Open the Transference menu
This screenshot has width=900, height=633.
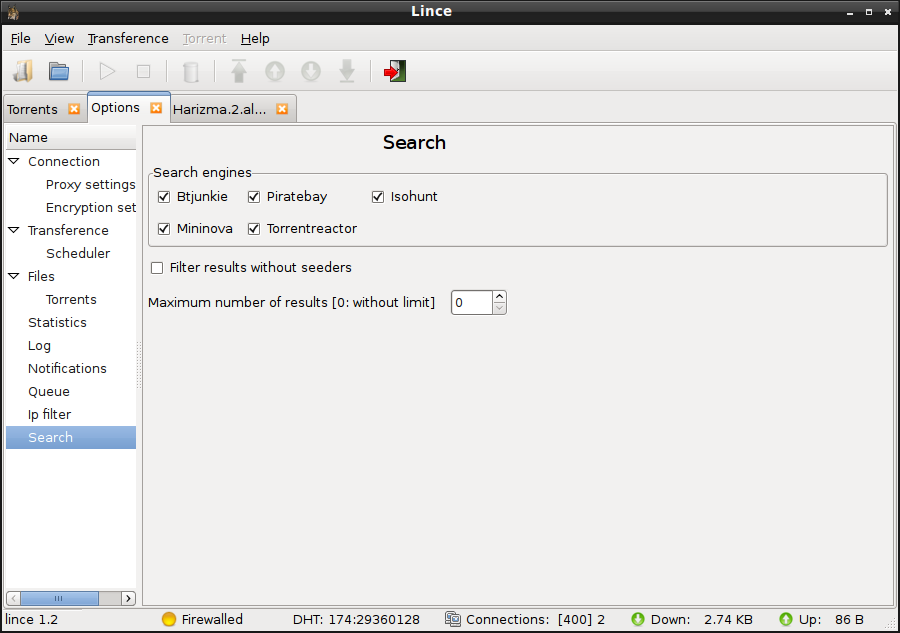pyautogui.click(x=128, y=38)
